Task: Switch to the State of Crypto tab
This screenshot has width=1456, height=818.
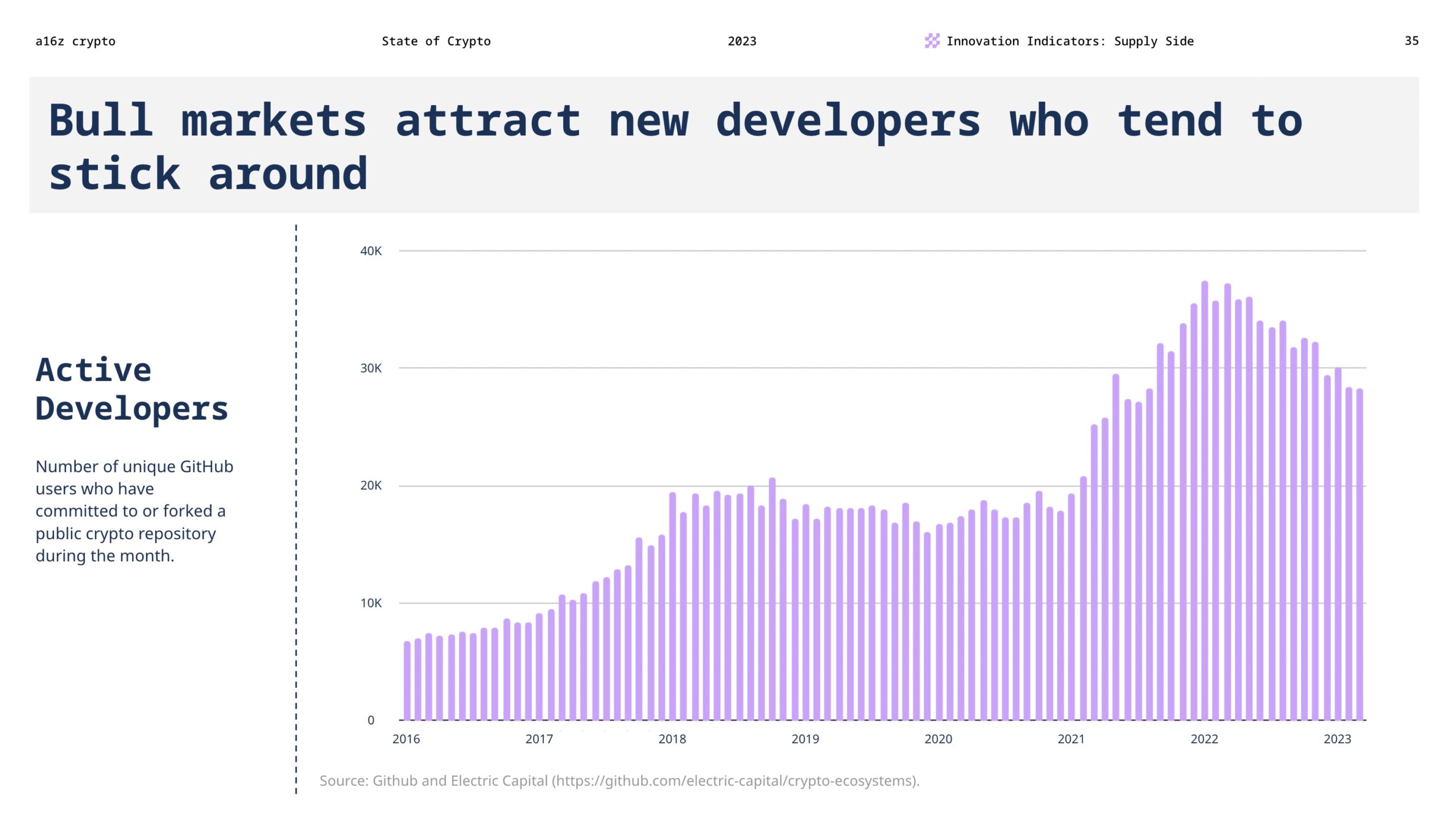Action: point(436,40)
